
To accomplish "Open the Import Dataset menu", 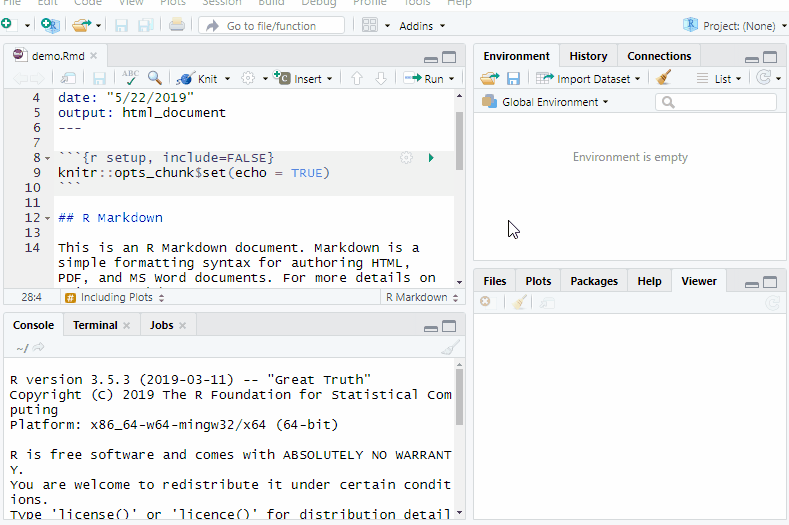I will point(588,79).
